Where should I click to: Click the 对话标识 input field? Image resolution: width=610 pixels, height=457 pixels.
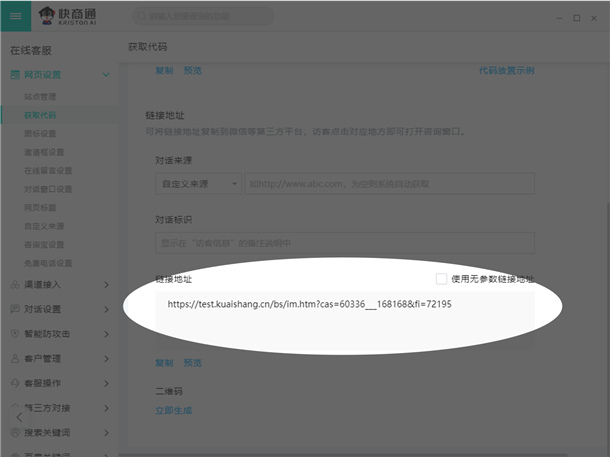click(345, 243)
